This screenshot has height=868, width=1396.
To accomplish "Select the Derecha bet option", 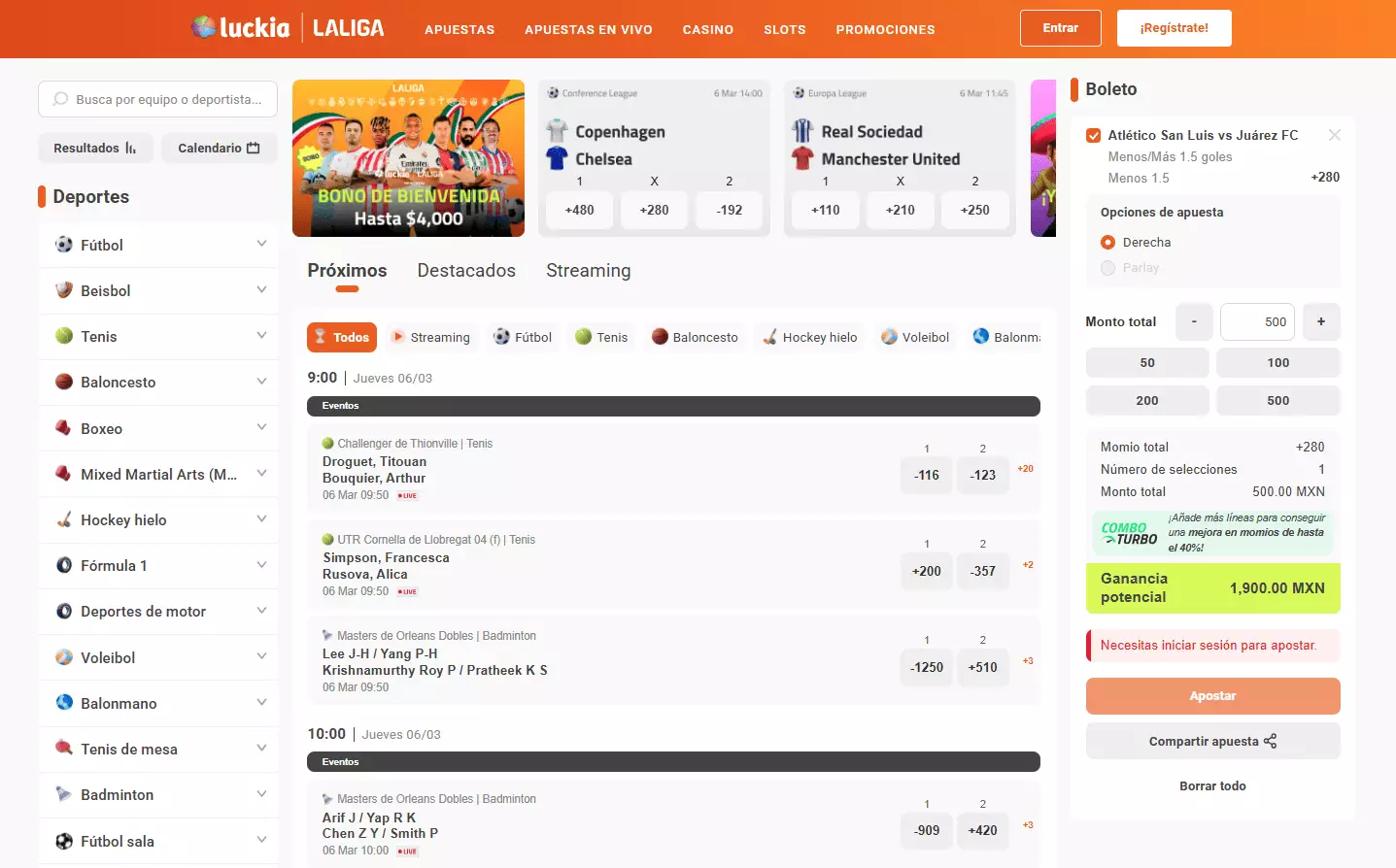I will click(x=1107, y=243).
